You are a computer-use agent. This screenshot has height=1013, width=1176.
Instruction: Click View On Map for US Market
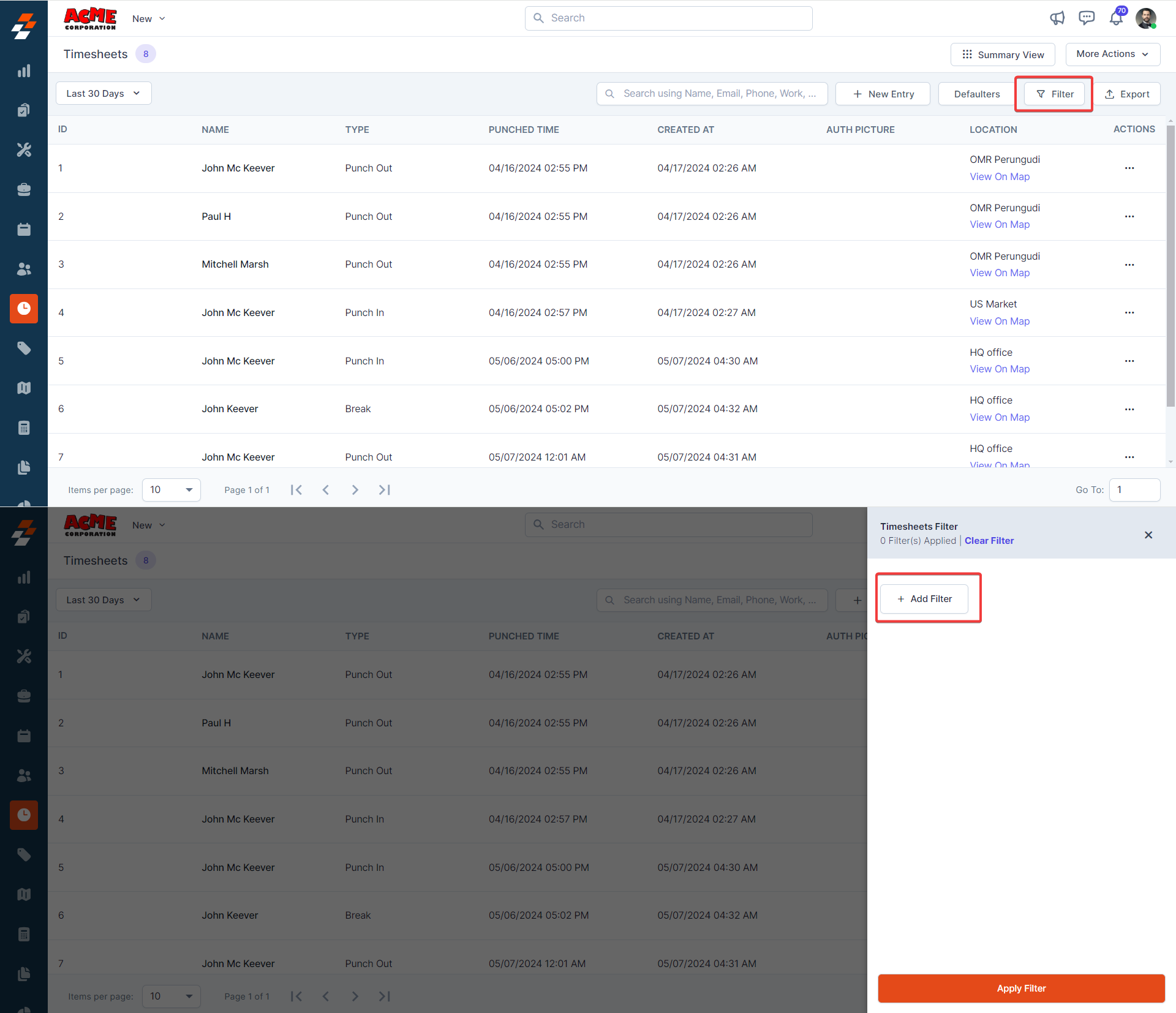(x=1000, y=321)
